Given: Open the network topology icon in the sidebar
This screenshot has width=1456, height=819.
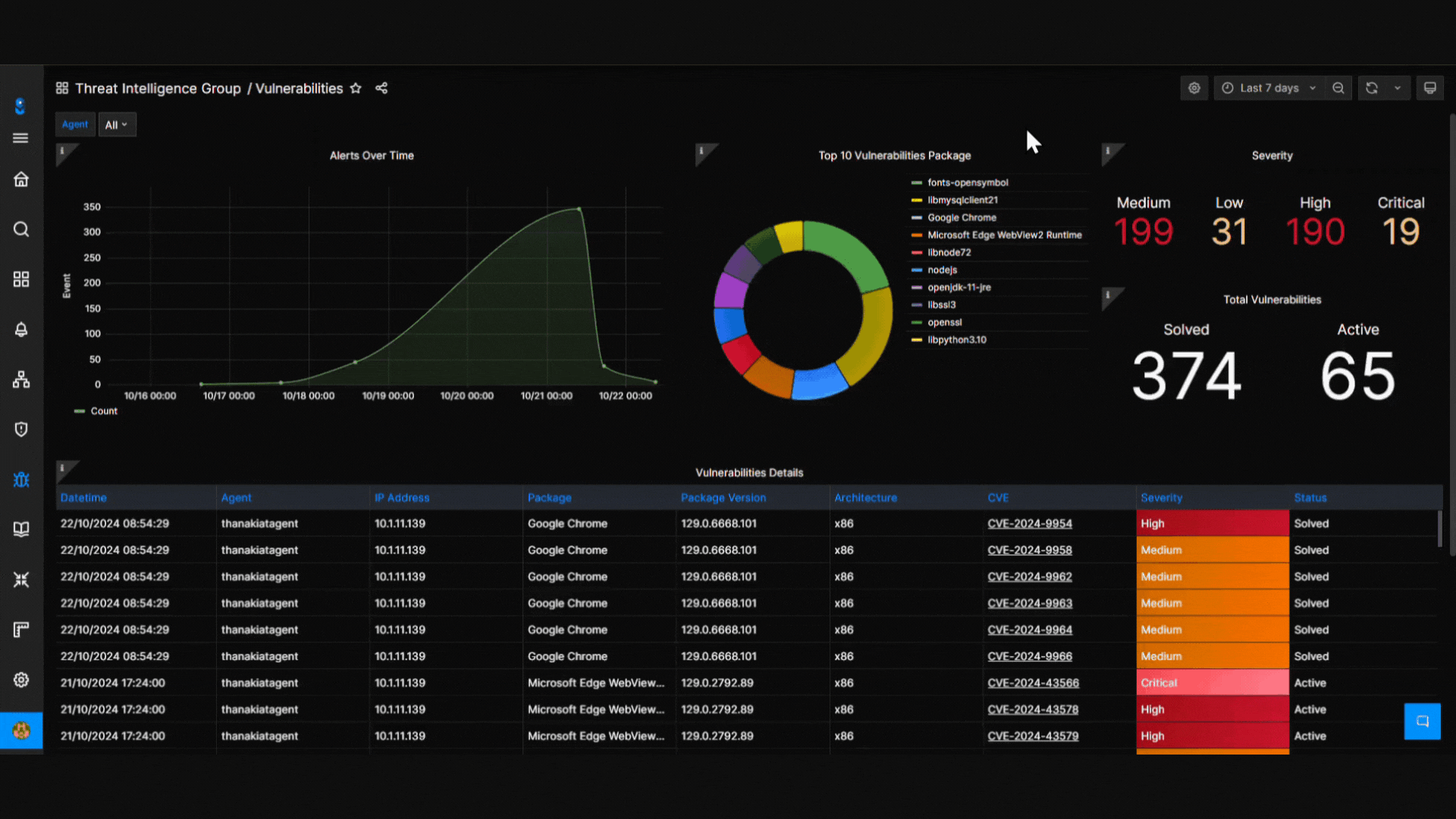Looking at the screenshot, I should click(21, 379).
